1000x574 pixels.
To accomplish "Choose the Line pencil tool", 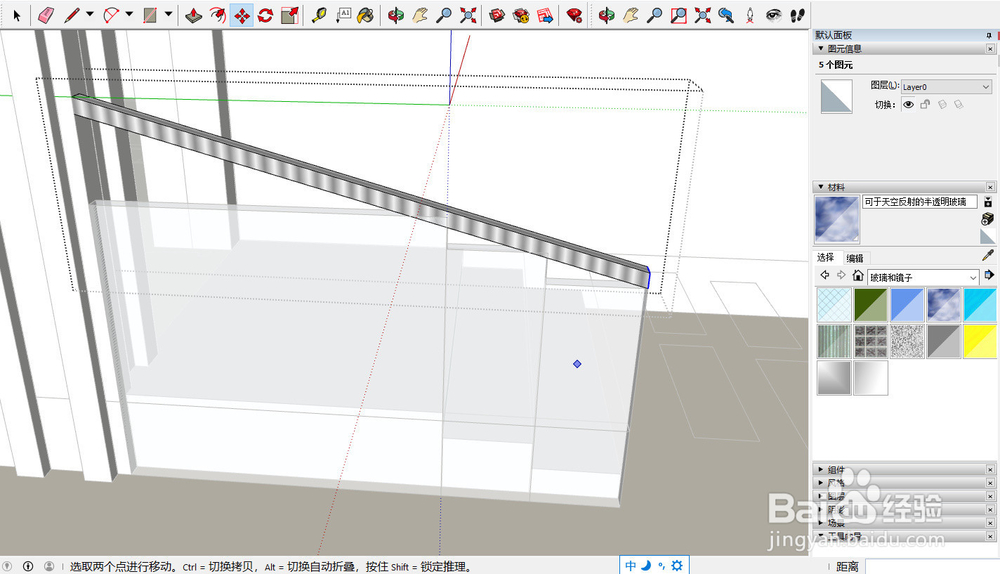I will pos(71,15).
